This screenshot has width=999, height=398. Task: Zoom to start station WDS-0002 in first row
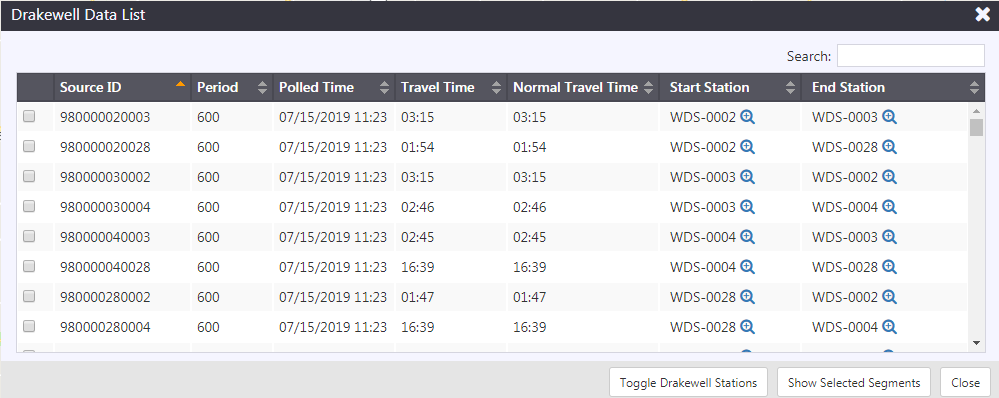click(x=747, y=117)
